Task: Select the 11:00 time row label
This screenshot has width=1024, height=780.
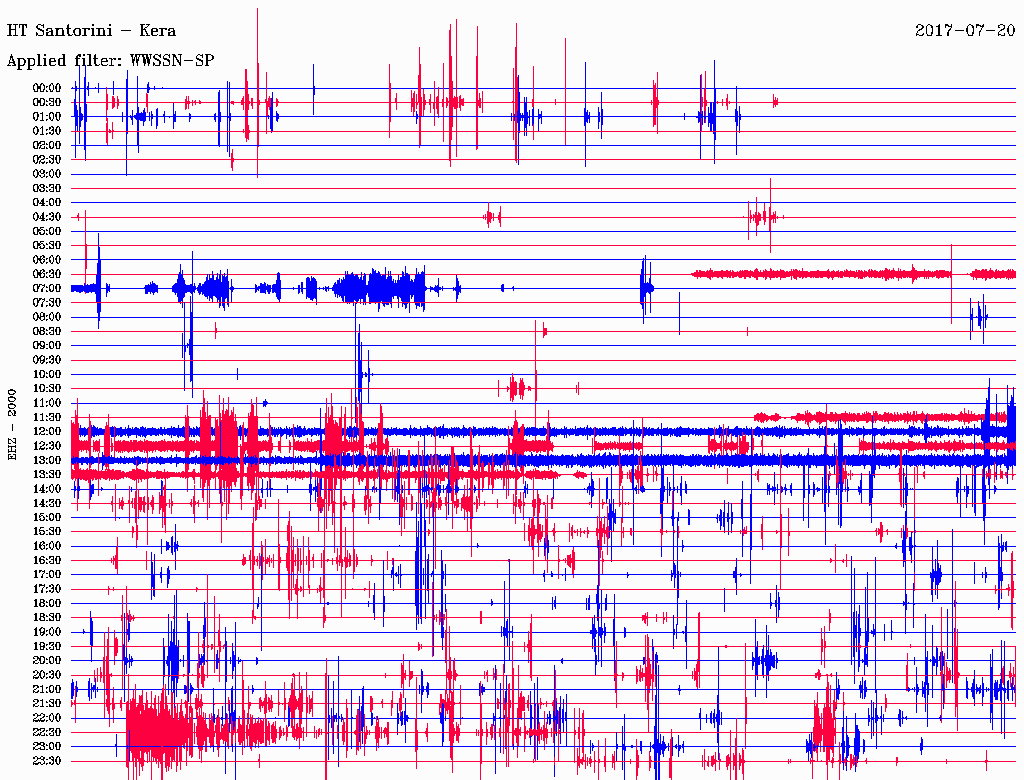Action: 47,403
